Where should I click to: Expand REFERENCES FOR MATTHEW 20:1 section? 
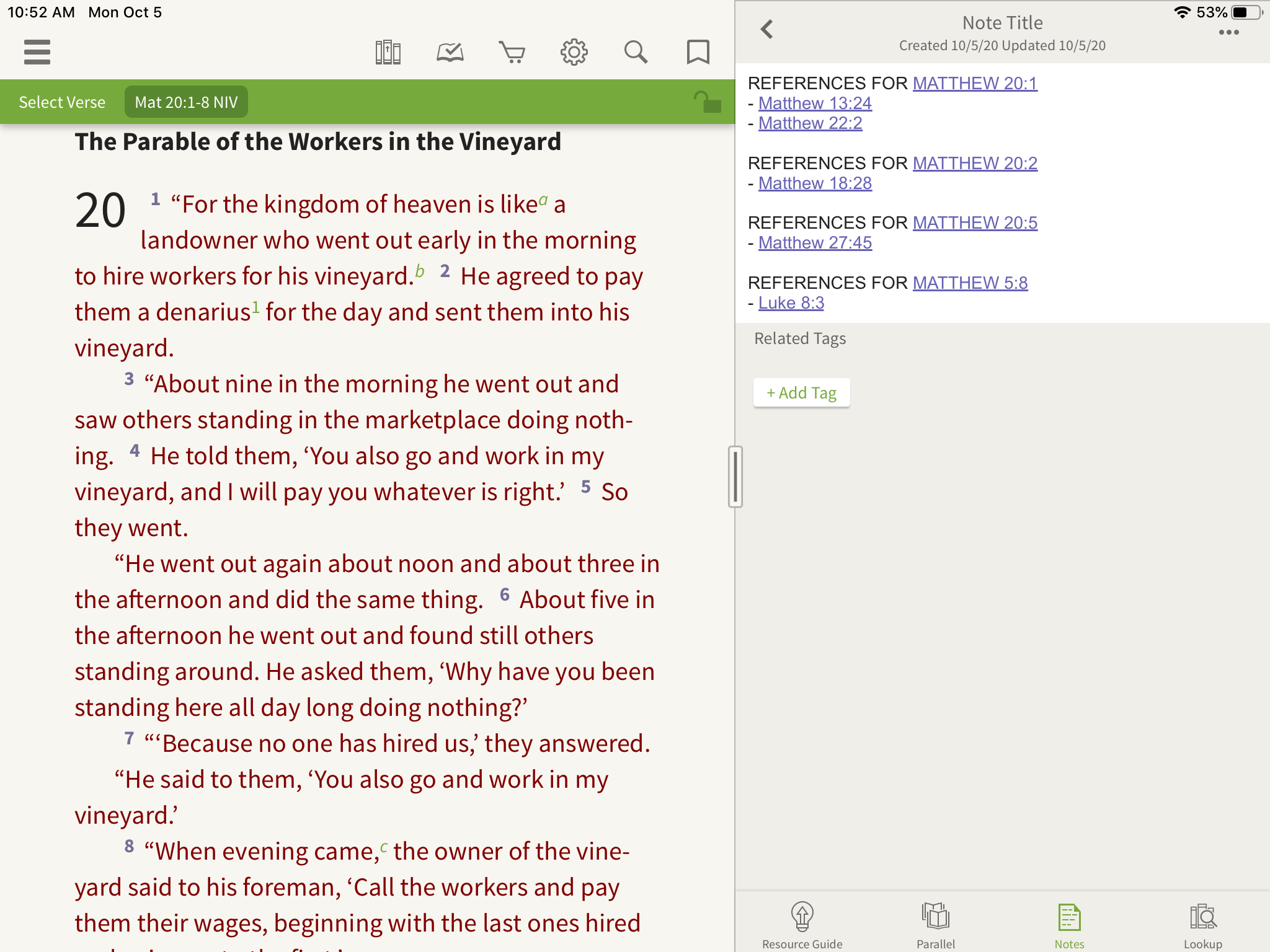974,83
